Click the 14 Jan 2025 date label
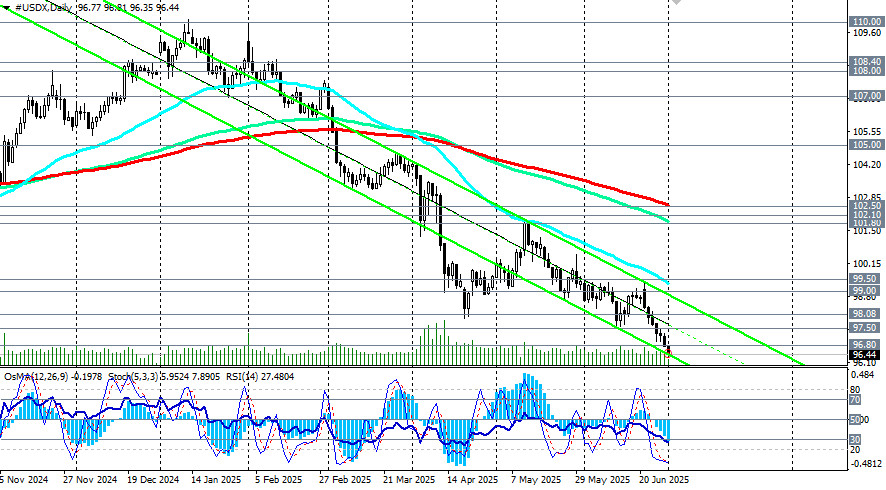Viewport: 886px width, 490px height. point(216,480)
